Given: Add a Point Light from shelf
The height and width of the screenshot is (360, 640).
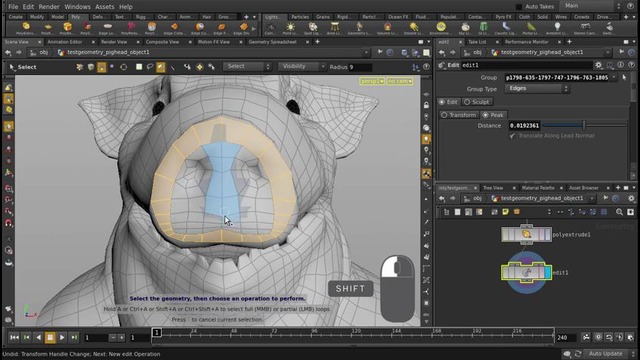Looking at the screenshot, I should (x=290, y=28).
